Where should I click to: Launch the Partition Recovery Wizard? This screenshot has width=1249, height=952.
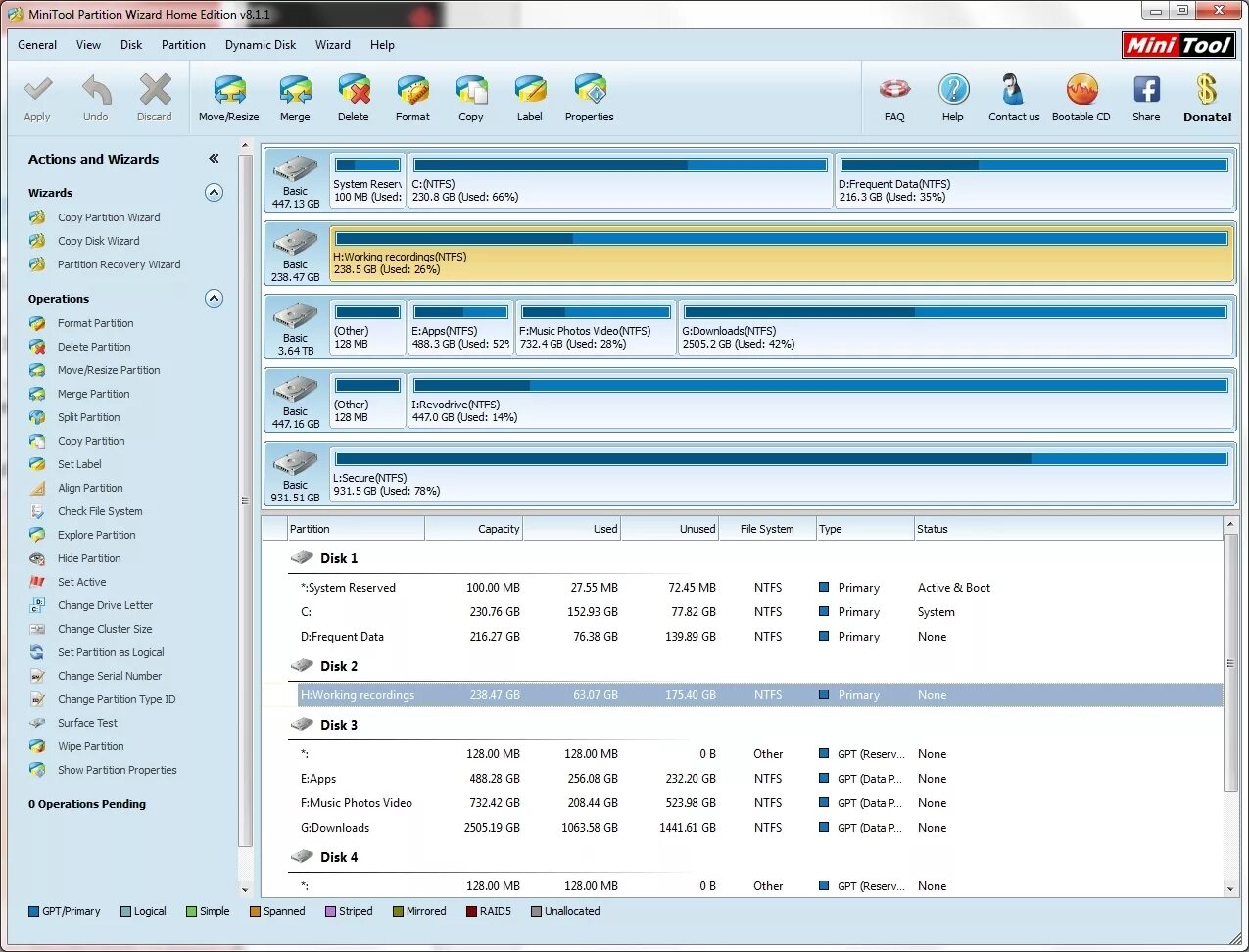119,264
